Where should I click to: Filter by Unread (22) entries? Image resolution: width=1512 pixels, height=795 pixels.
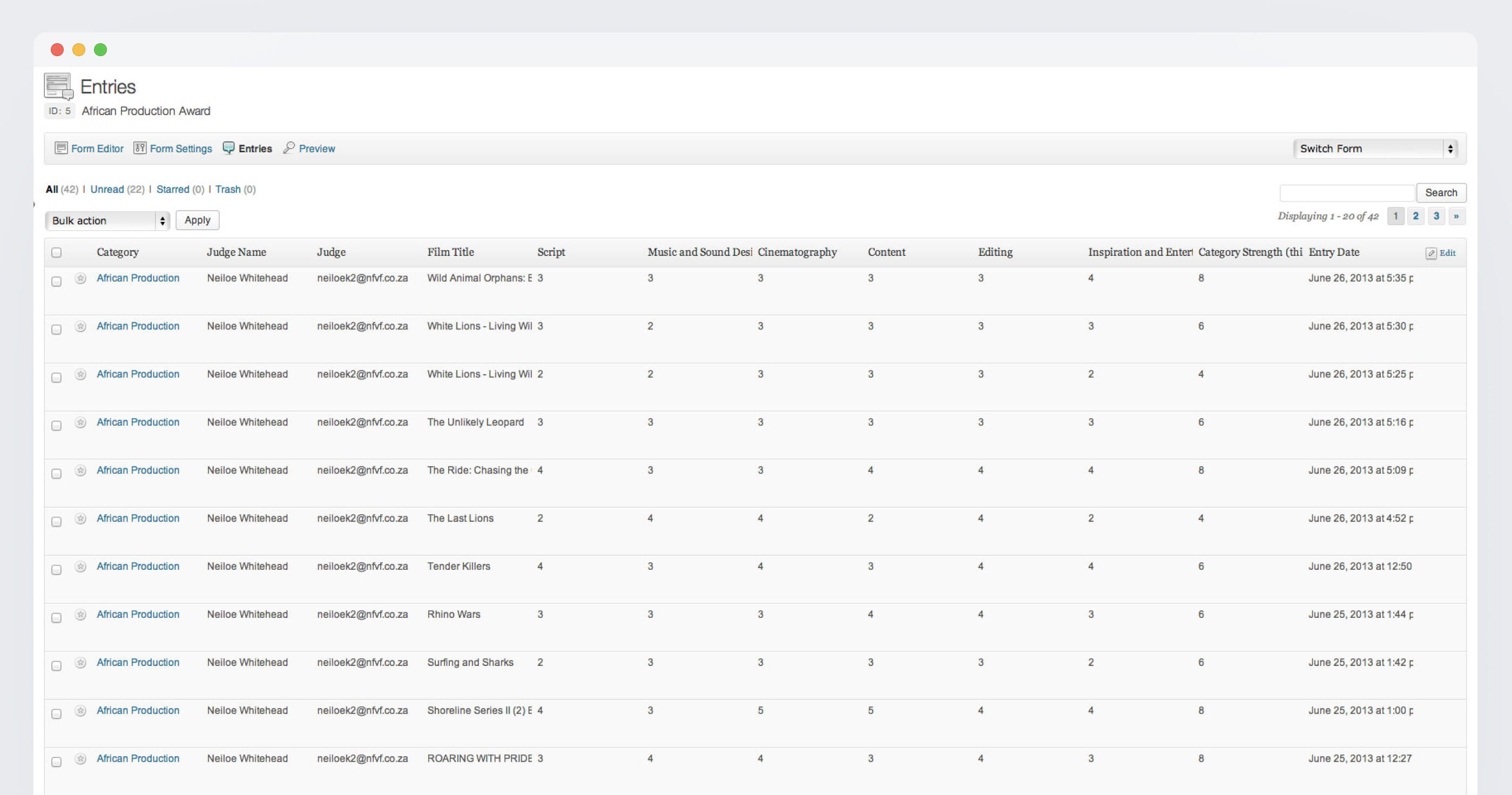point(117,189)
